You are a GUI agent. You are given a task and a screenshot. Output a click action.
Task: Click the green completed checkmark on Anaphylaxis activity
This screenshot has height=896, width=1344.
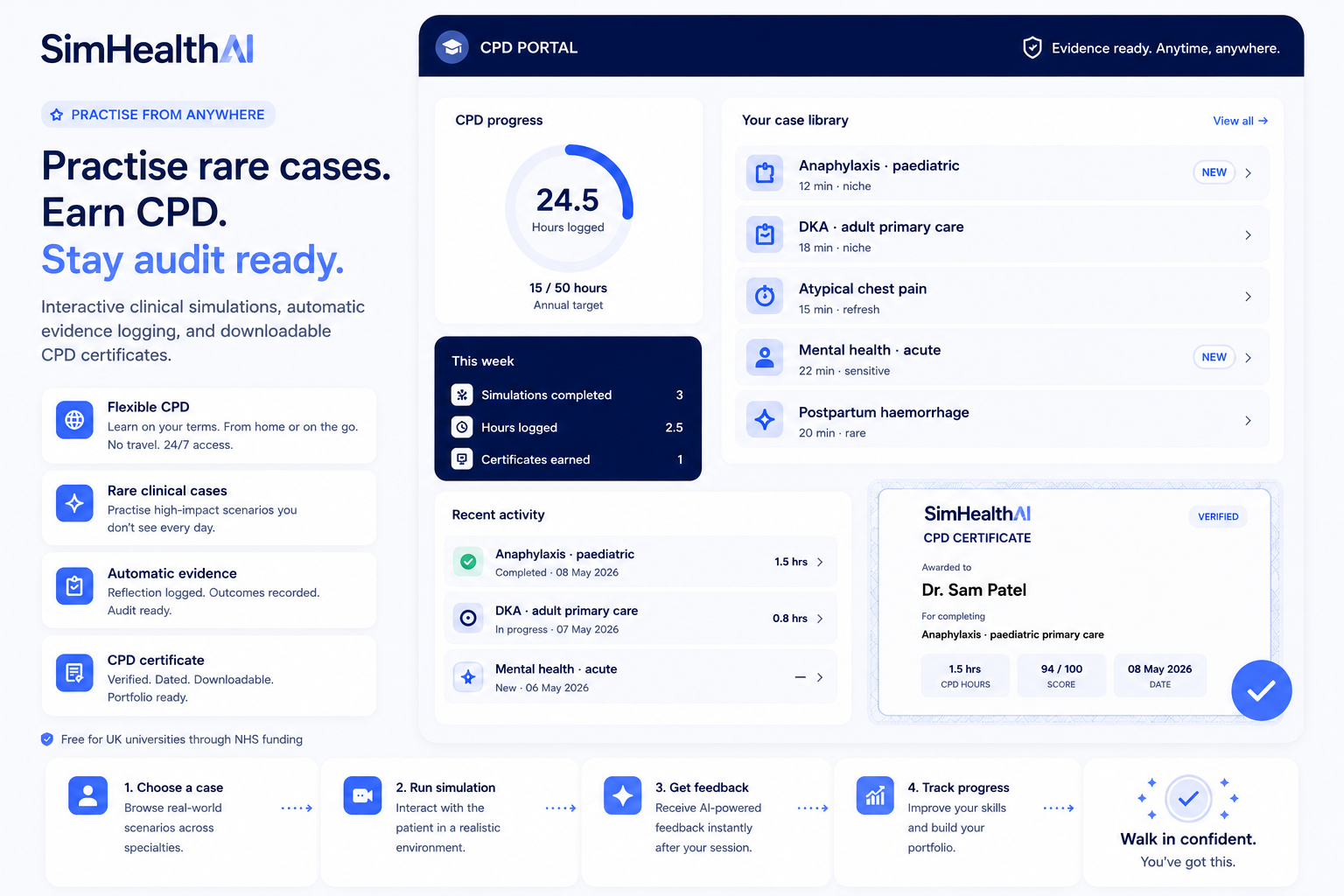(469, 562)
